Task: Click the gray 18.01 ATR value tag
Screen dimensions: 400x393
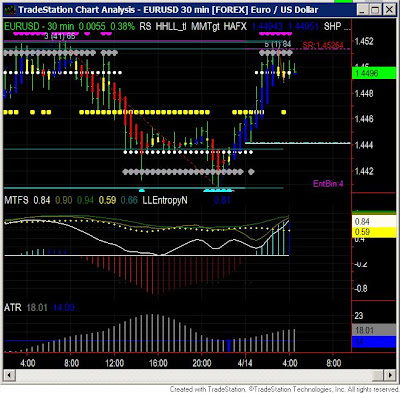Action: pyautogui.click(x=374, y=330)
